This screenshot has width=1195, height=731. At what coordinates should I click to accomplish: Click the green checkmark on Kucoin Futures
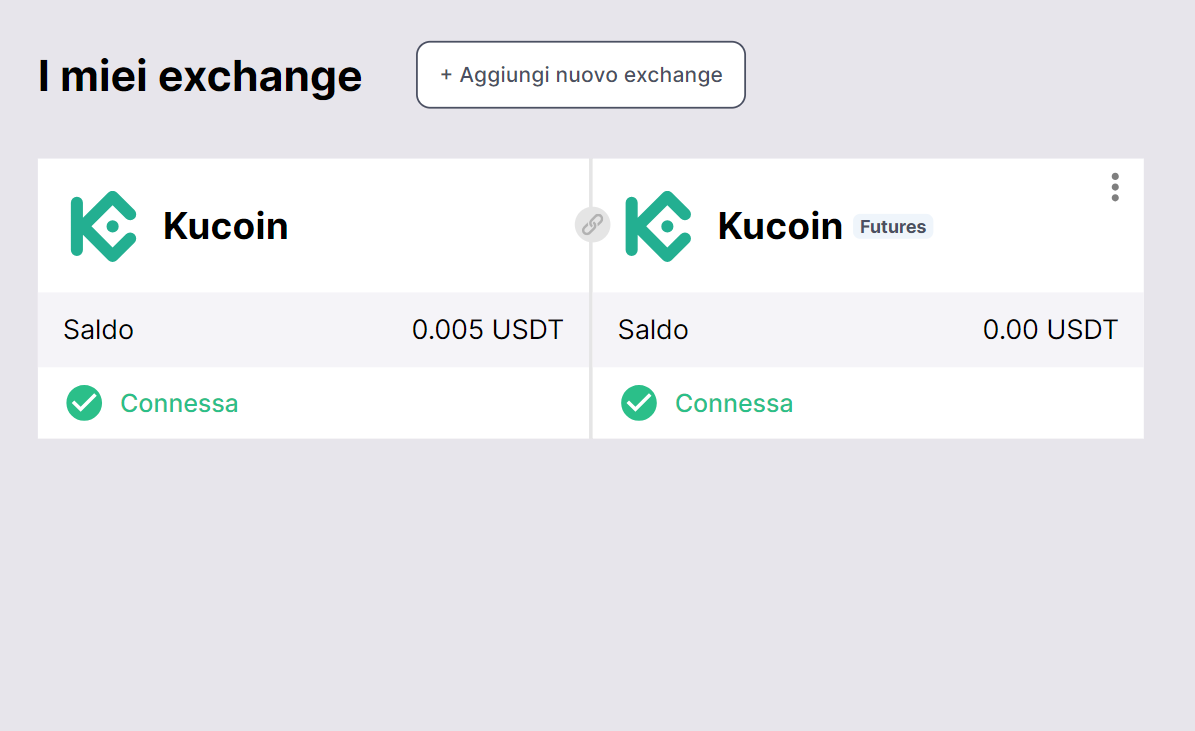pos(639,403)
